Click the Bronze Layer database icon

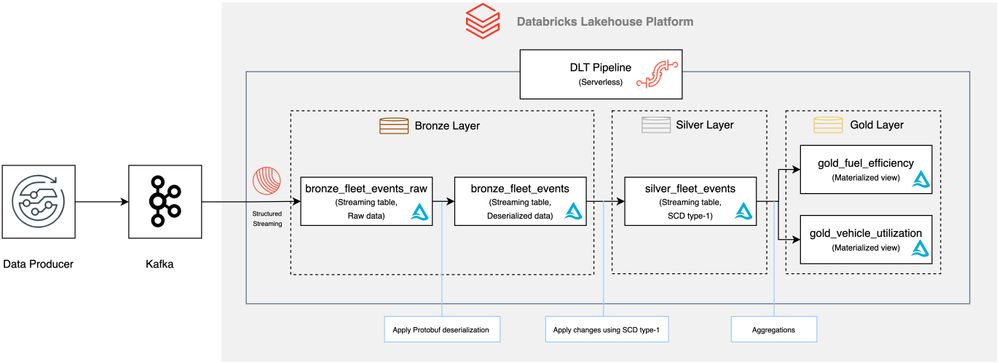(394, 125)
